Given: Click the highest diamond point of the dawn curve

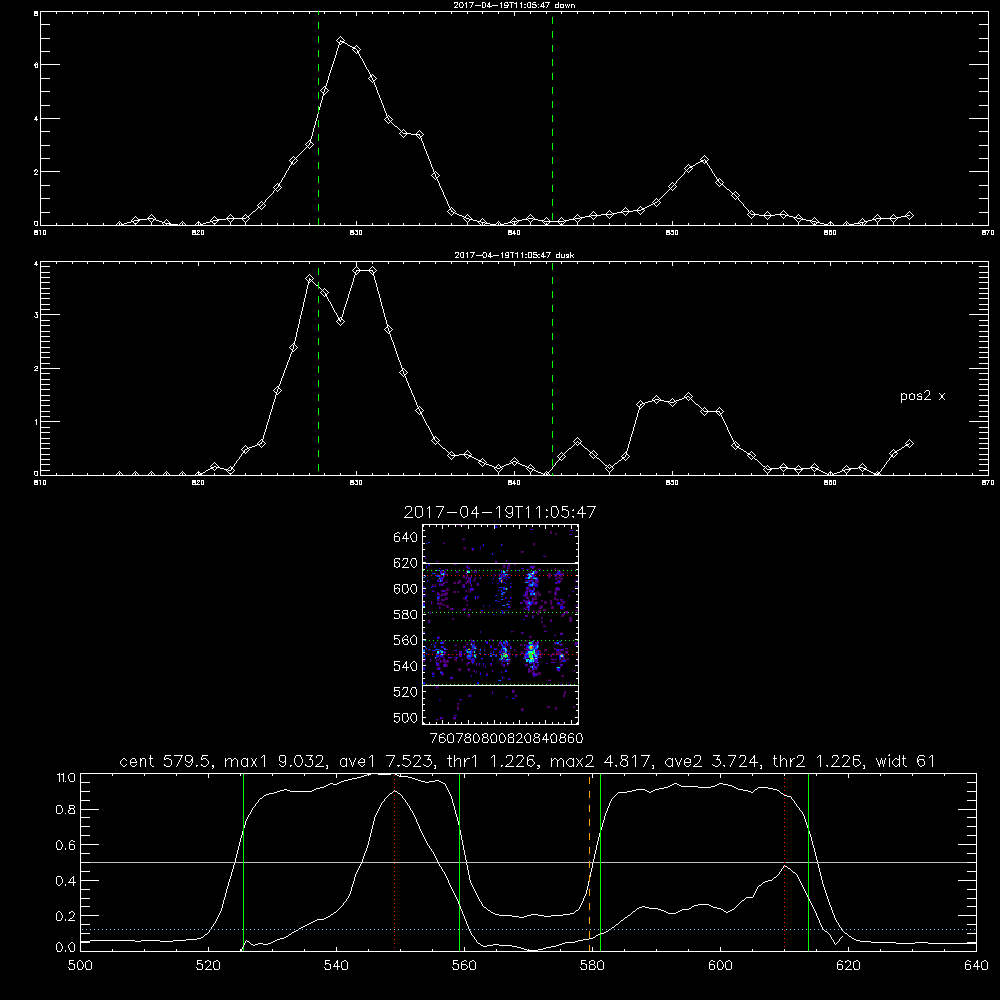Looking at the screenshot, I should [341, 41].
